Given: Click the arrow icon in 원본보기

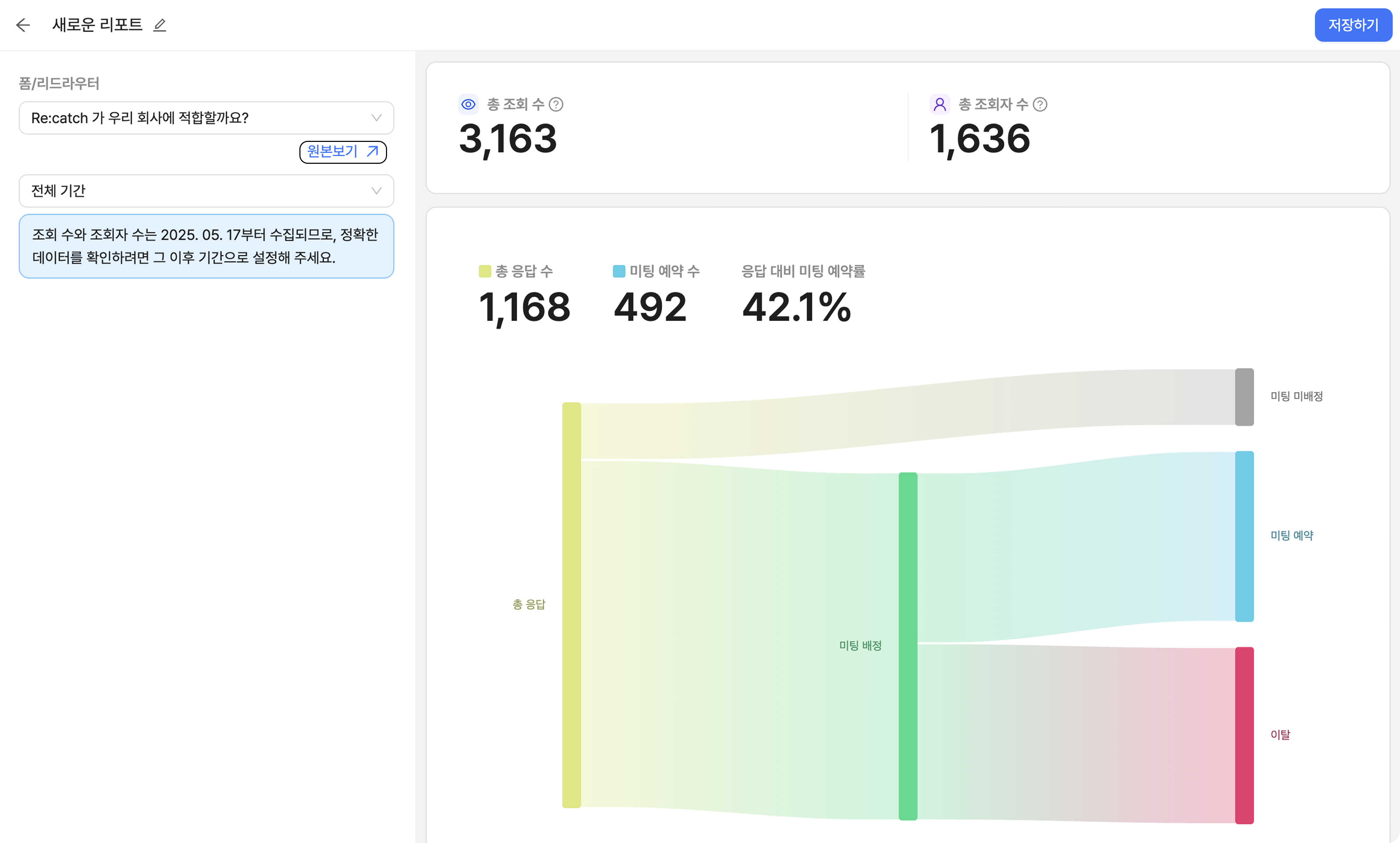Looking at the screenshot, I should point(372,151).
